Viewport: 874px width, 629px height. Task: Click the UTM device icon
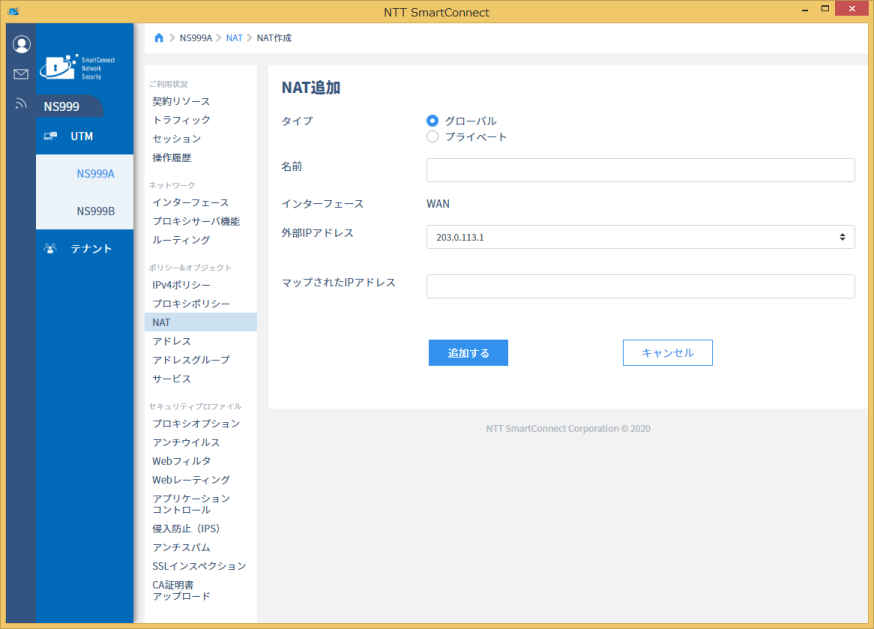click(x=50, y=136)
